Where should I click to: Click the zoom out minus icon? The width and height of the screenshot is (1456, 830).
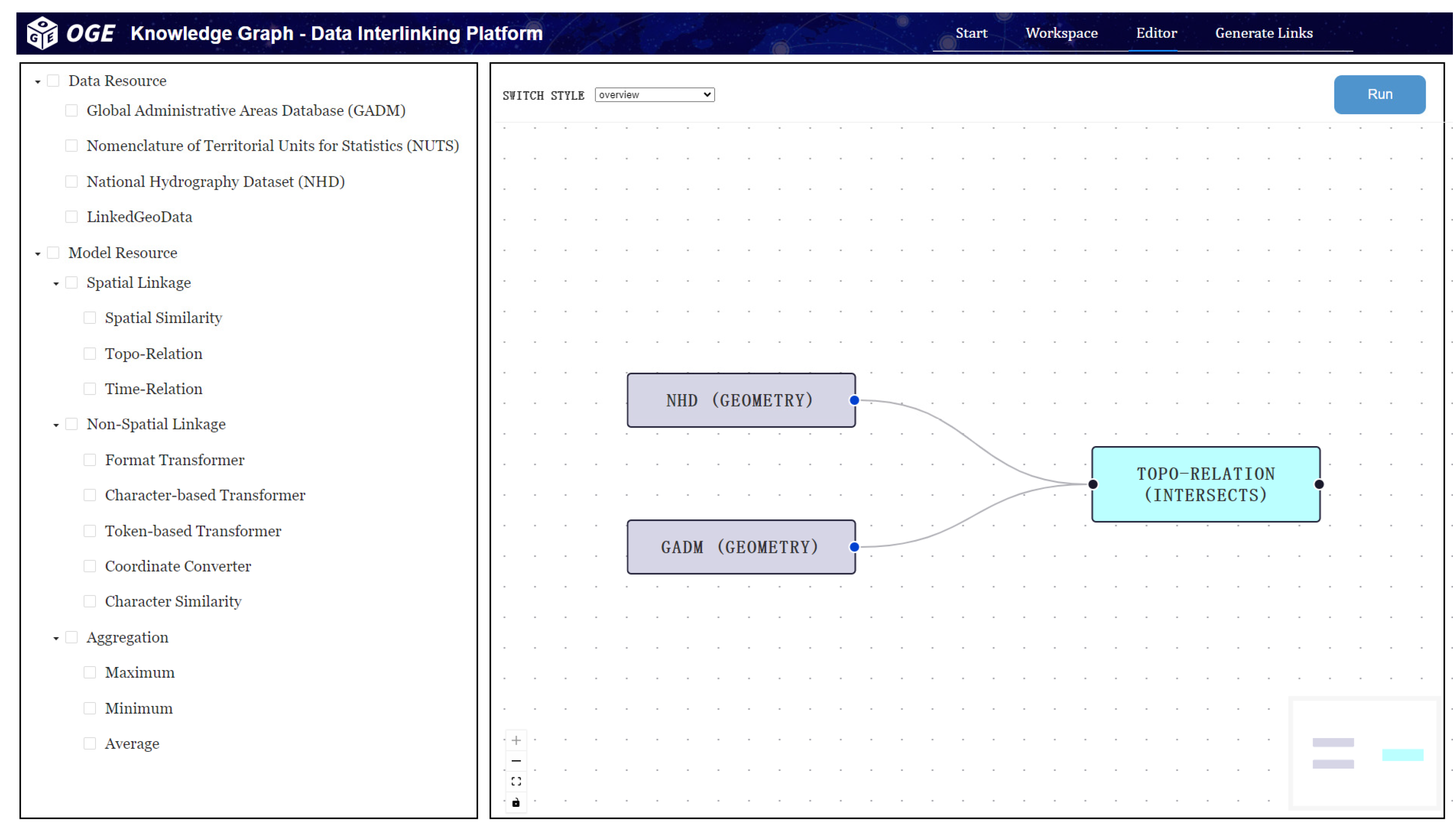click(x=516, y=761)
